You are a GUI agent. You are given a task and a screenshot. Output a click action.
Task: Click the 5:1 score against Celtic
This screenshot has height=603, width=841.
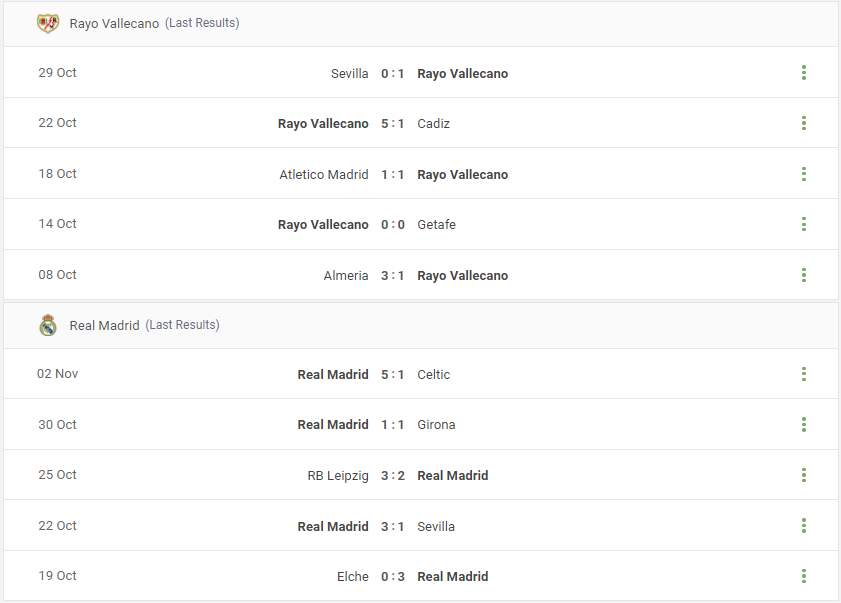[393, 374]
